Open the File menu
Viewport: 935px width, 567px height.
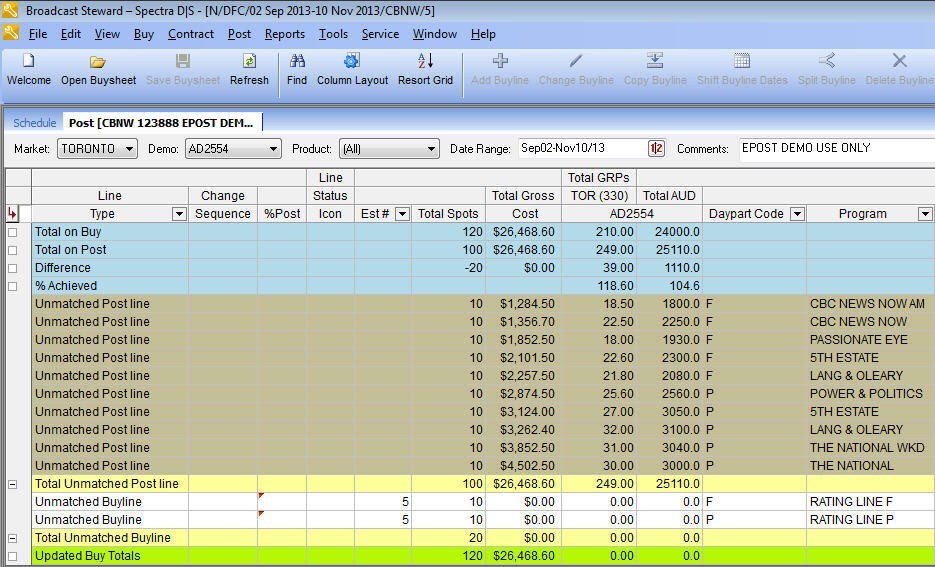click(38, 34)
